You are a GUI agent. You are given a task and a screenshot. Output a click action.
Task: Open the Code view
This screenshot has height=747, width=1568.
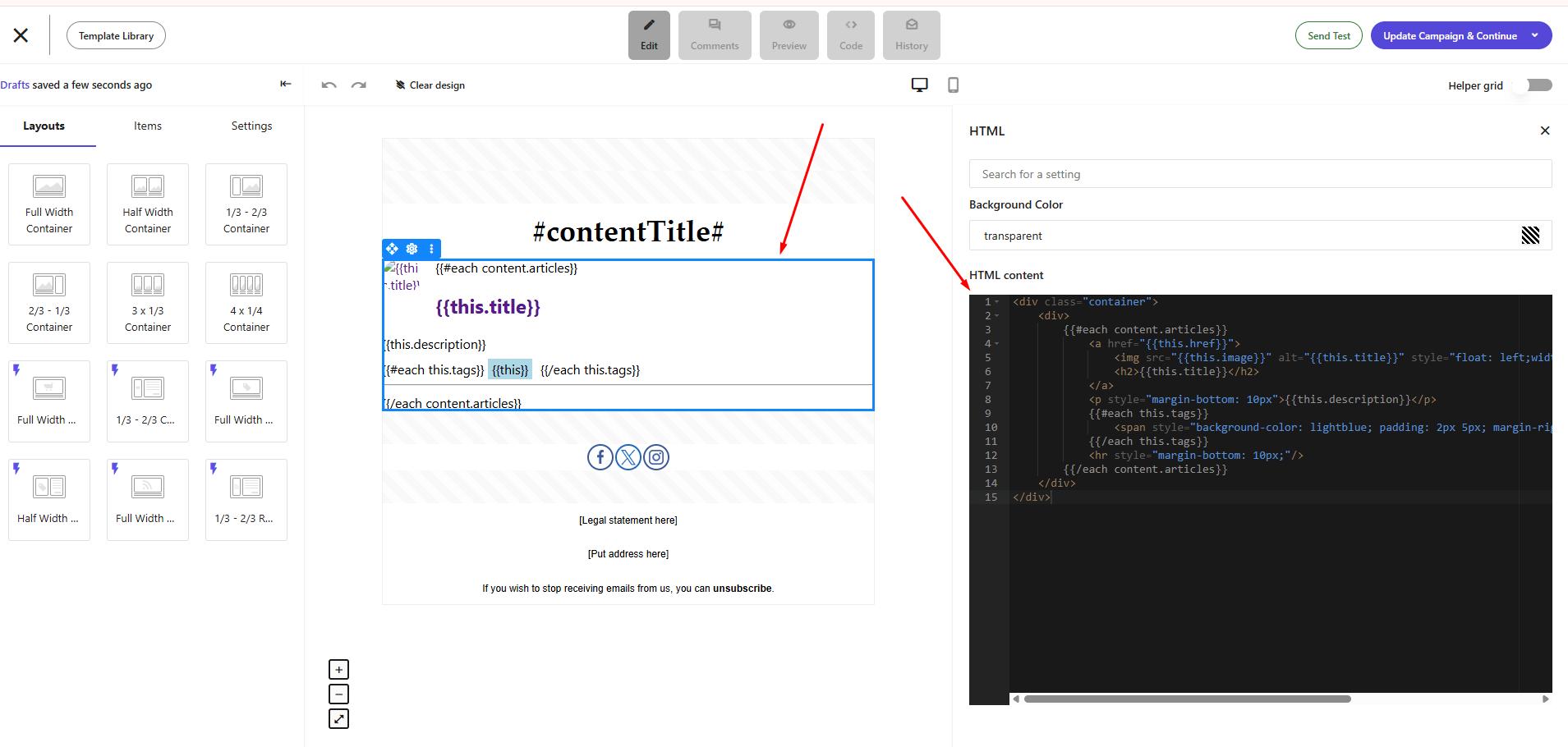pyautogui.click(x=851, y=35)
